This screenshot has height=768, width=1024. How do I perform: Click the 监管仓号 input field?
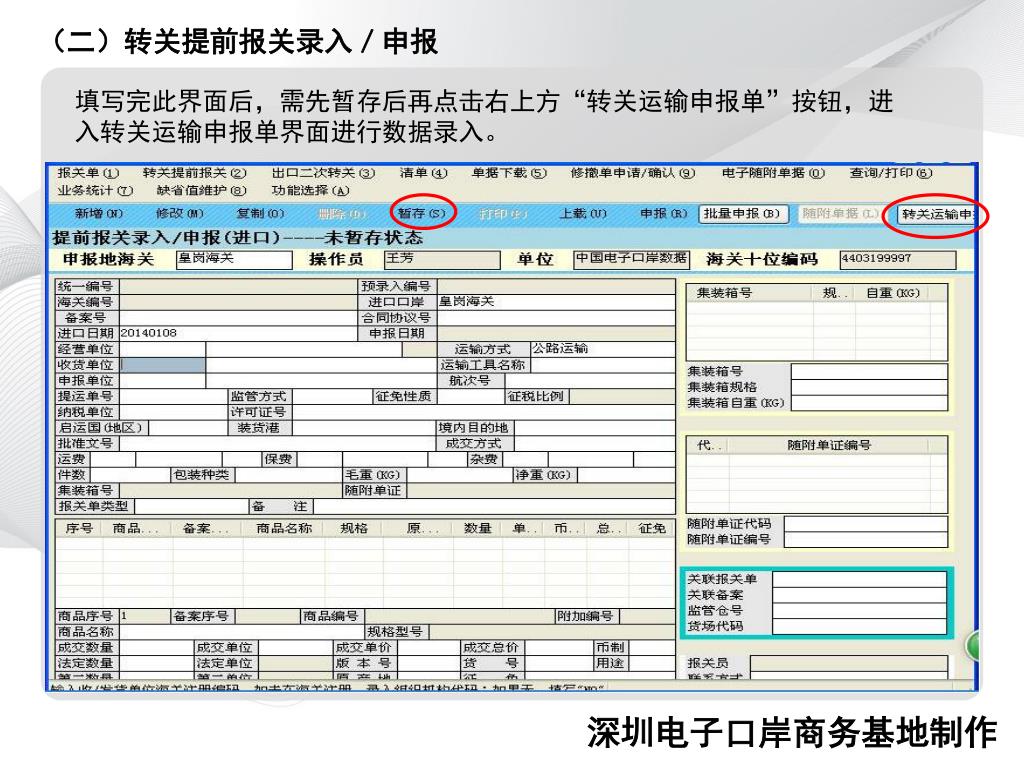pos(859,611)
